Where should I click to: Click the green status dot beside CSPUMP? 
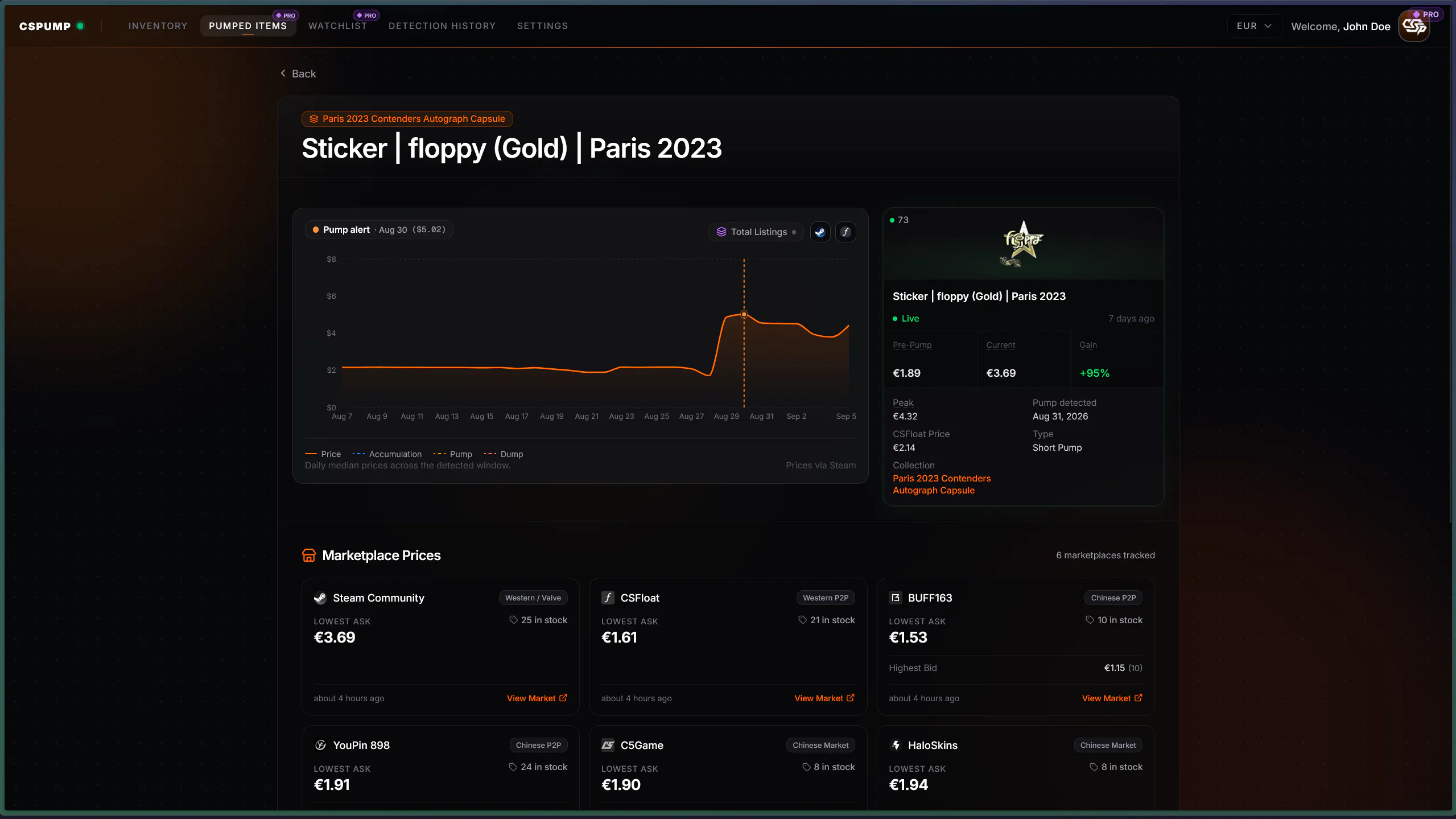coord(80,26)
